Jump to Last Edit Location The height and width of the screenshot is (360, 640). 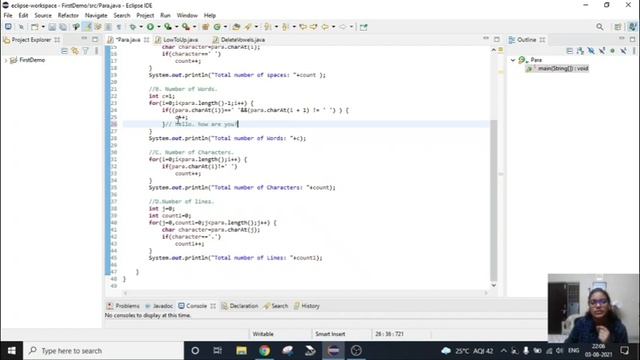[x=303, y=27]
